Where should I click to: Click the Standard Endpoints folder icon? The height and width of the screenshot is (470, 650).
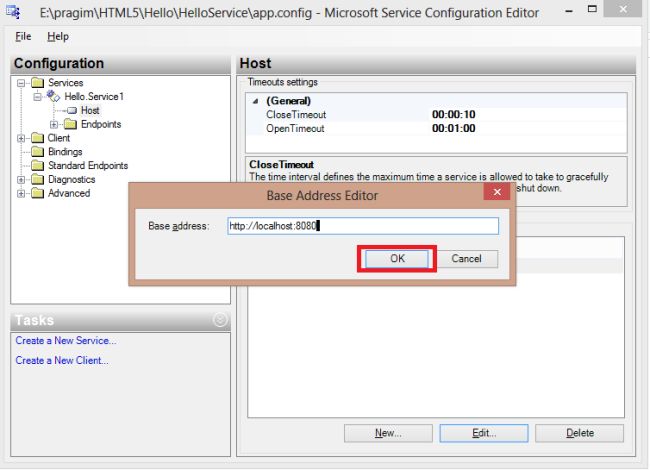click(37, 165)
